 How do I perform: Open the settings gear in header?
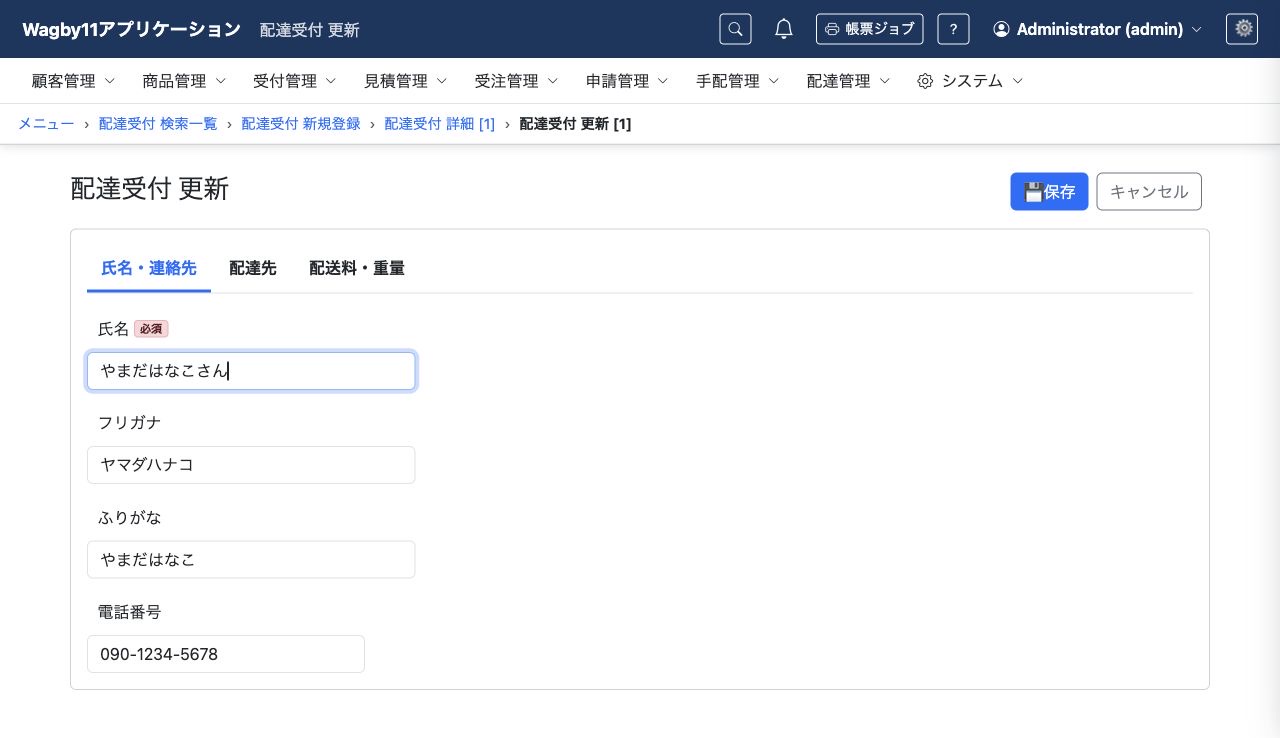pos(1242,29)
